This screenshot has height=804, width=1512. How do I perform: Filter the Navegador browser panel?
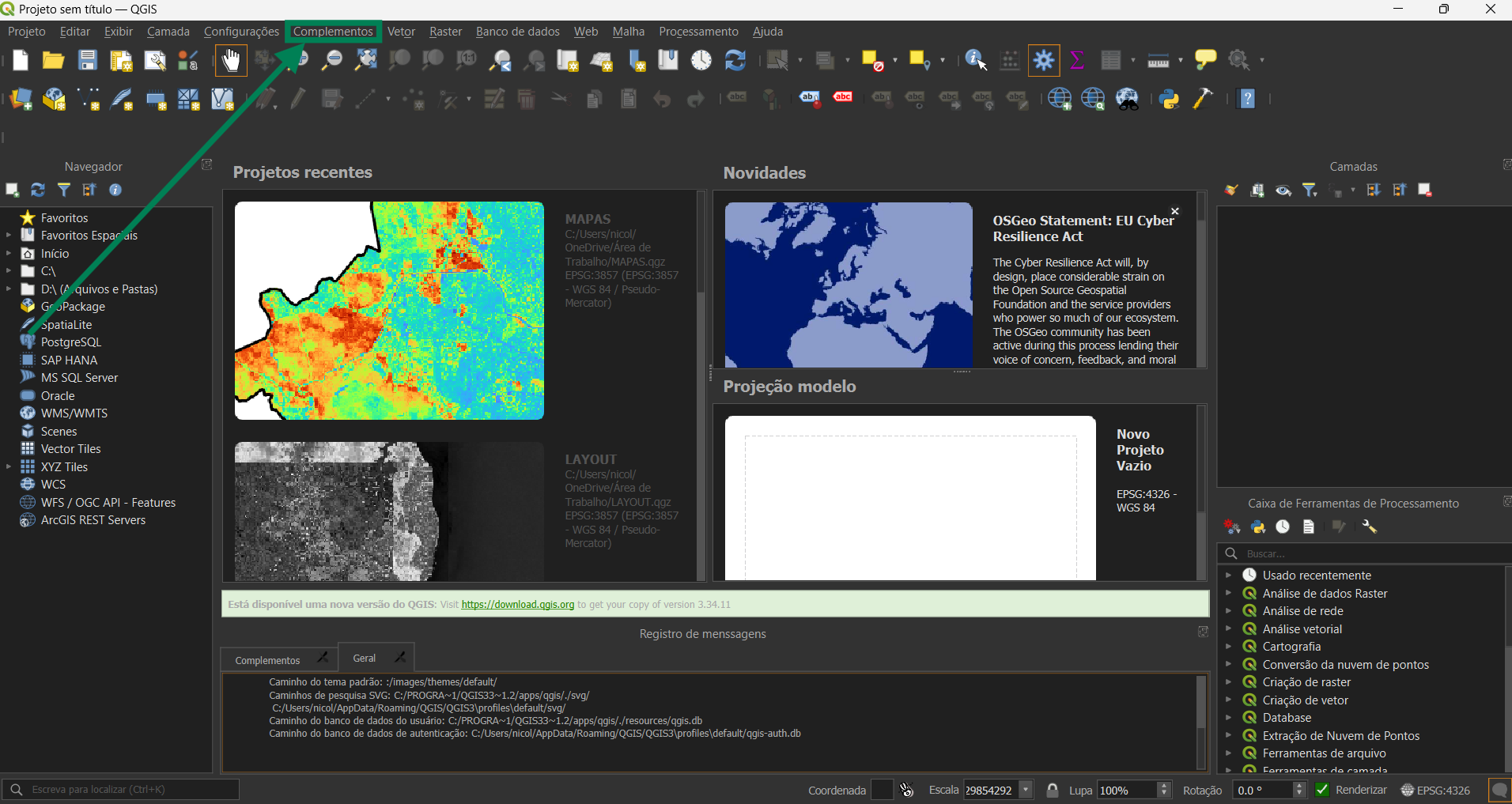(x=64, y=190)
